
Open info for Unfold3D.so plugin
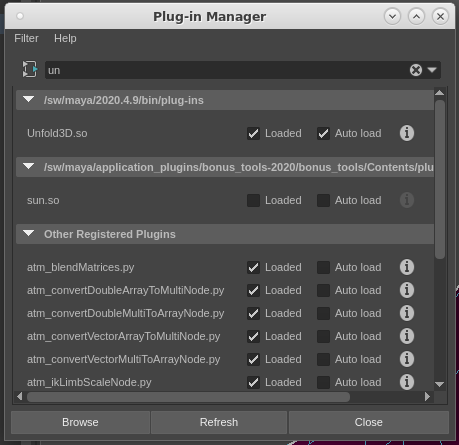click(407, 133)
